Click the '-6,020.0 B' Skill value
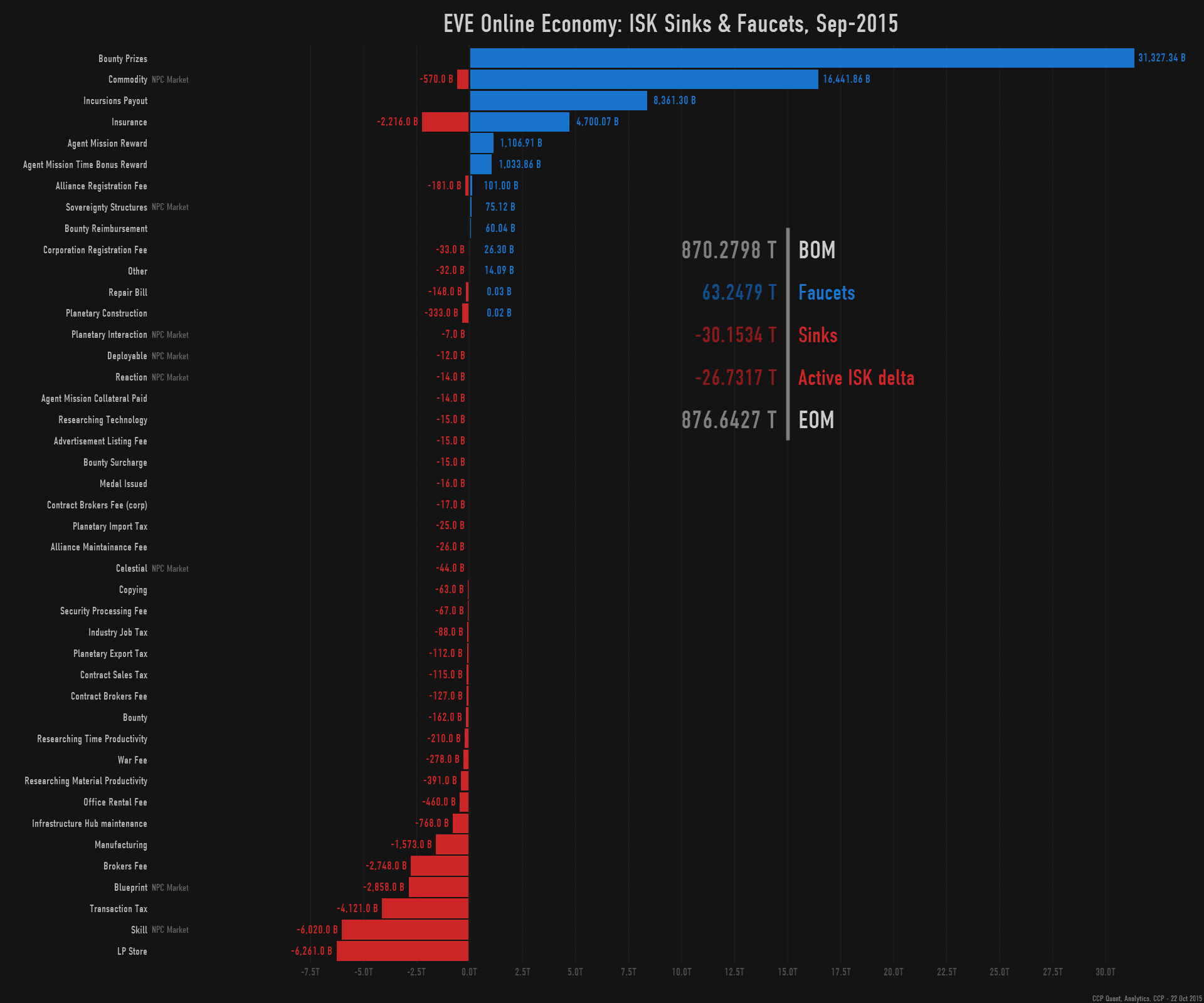Image resolution: width=1204 pixels, height=1003 pixels. 317,930
